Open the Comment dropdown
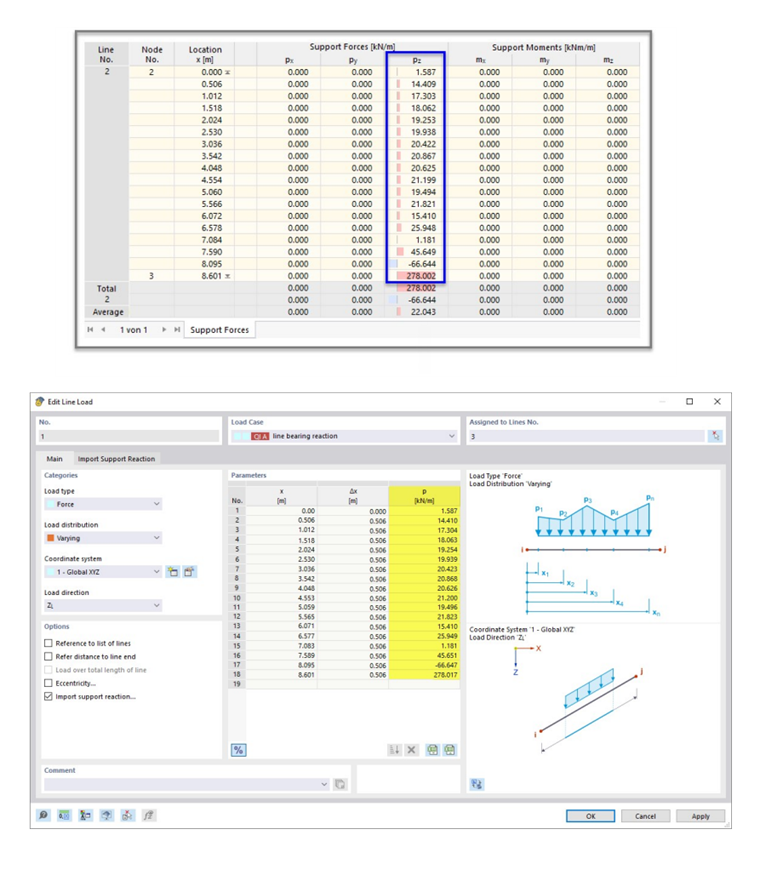 324,784
